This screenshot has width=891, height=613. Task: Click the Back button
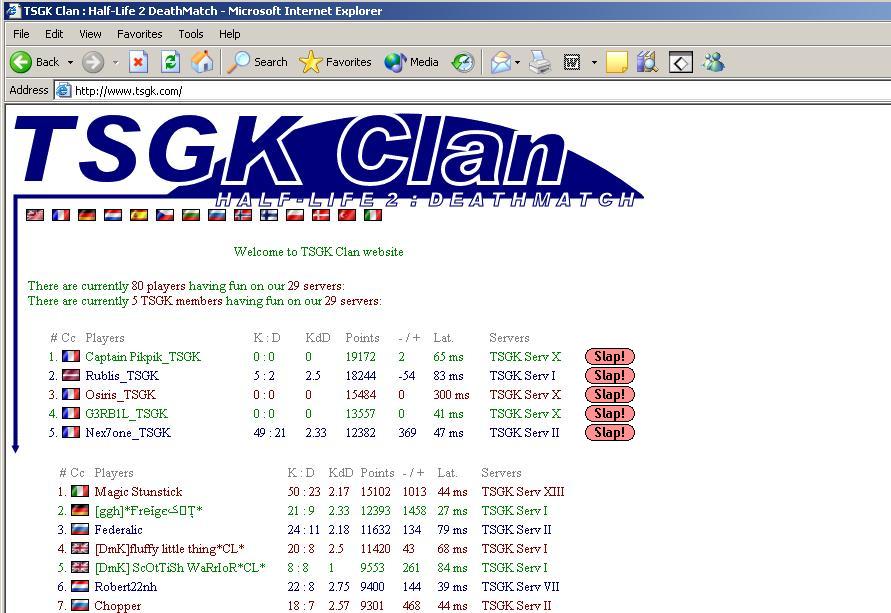[x=35, y=62]
